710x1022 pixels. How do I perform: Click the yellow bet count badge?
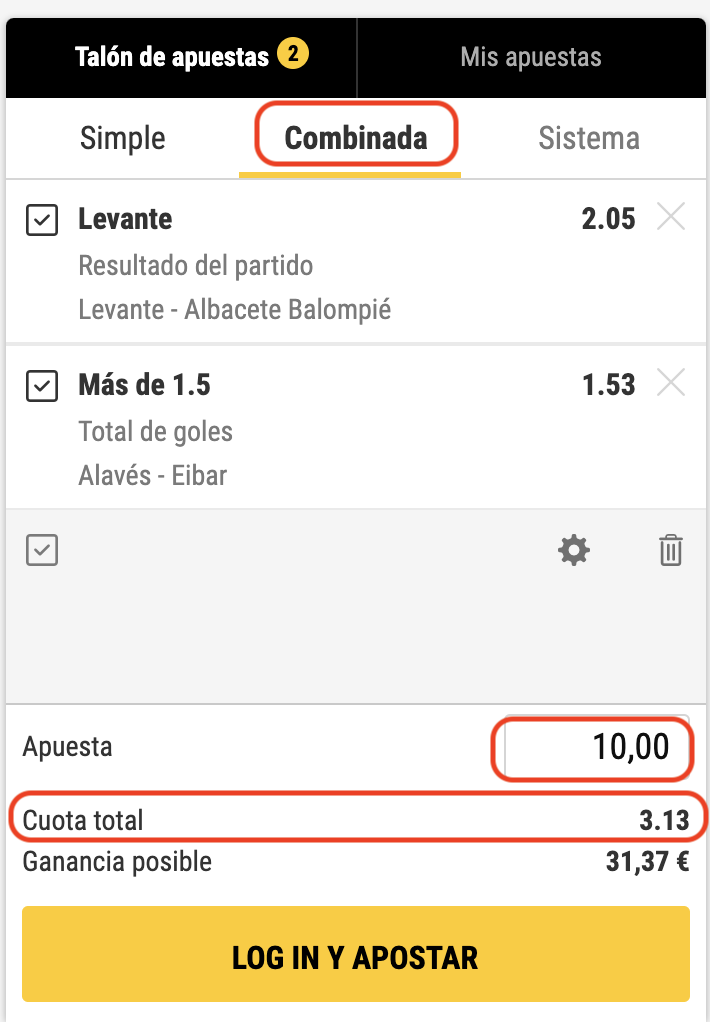[x=293, y=54]
